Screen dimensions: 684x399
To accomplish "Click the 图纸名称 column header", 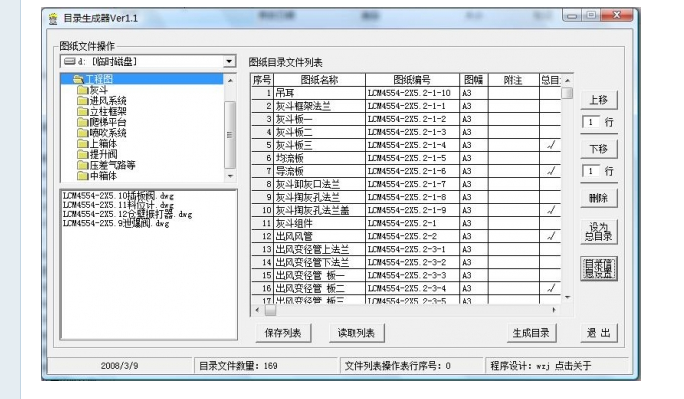I will 319,80.
